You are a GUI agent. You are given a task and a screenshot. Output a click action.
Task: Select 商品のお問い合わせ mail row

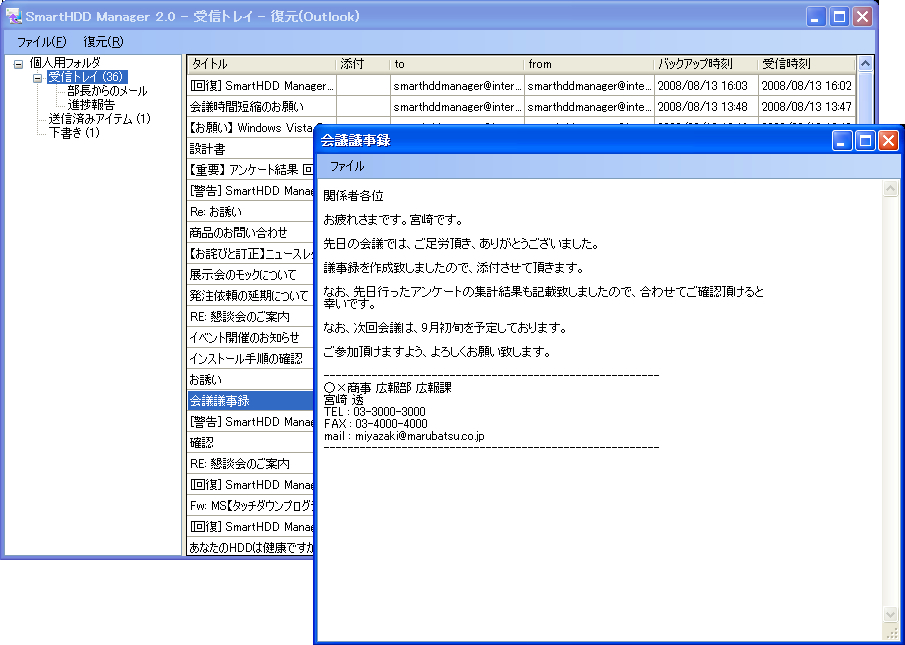click(251, 232)
